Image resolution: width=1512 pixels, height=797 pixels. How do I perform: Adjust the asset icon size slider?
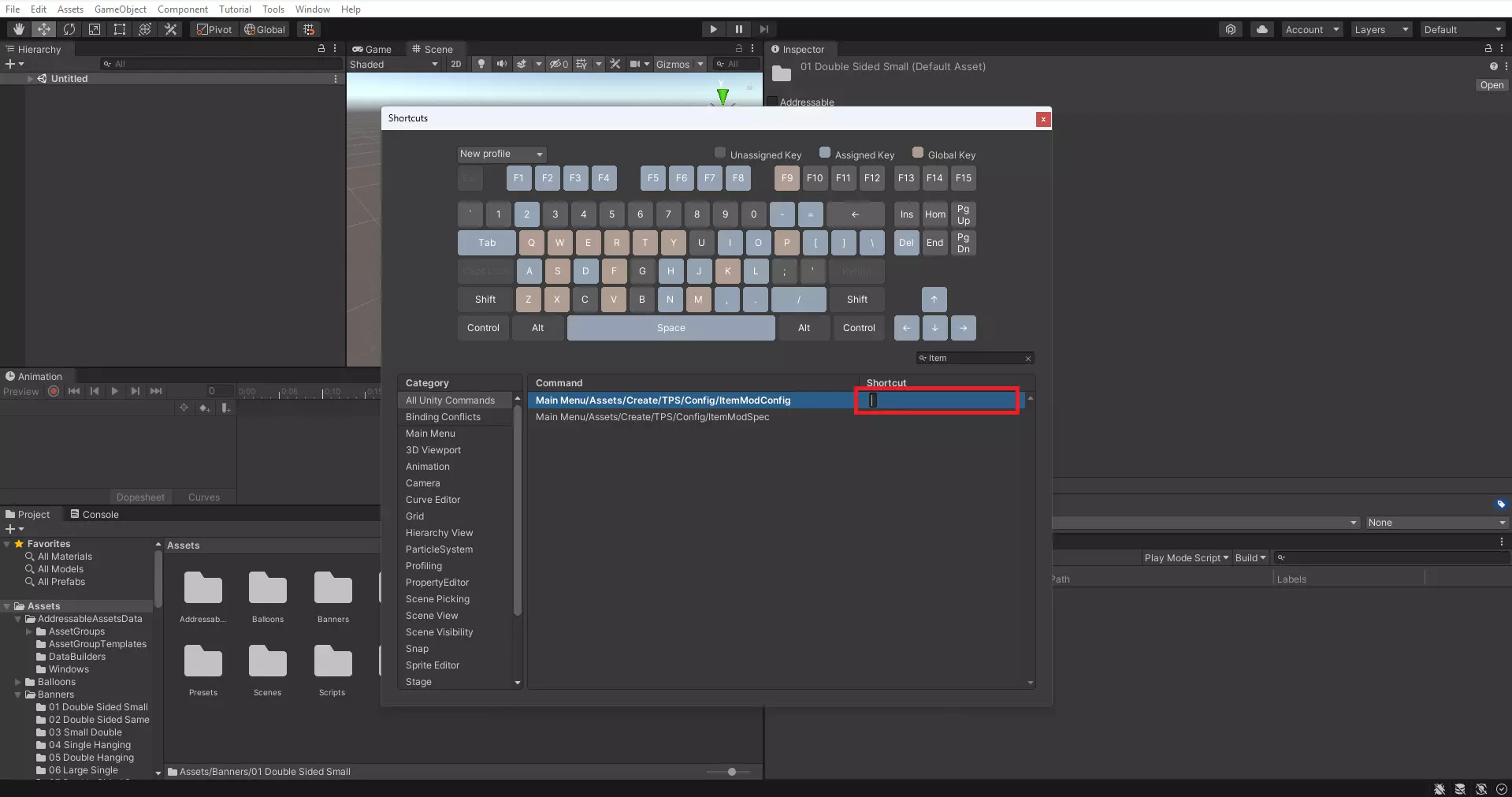tap(732, 772)
